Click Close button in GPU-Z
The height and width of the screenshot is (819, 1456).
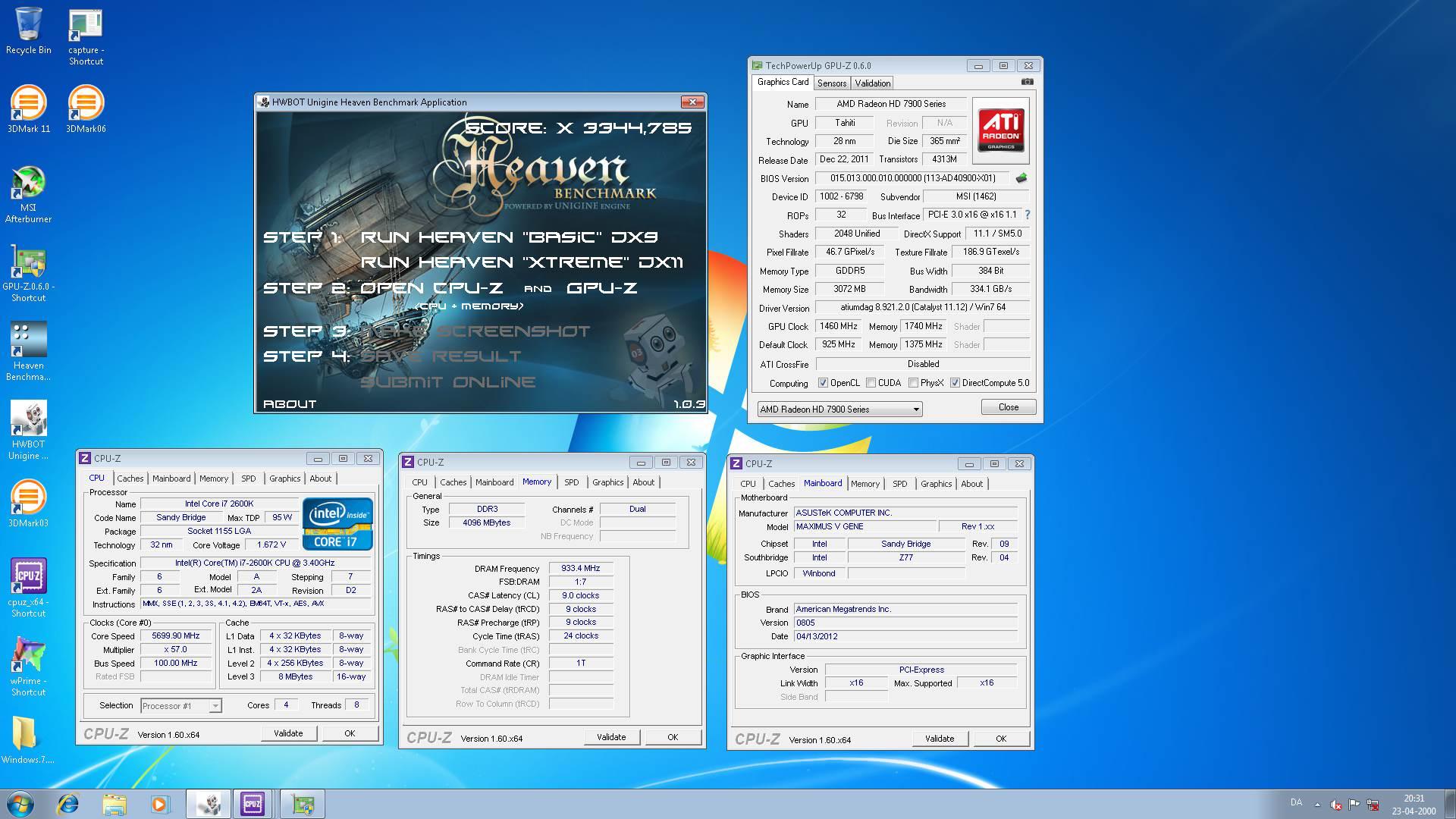pyautogui.click(x=1009, y=407)
